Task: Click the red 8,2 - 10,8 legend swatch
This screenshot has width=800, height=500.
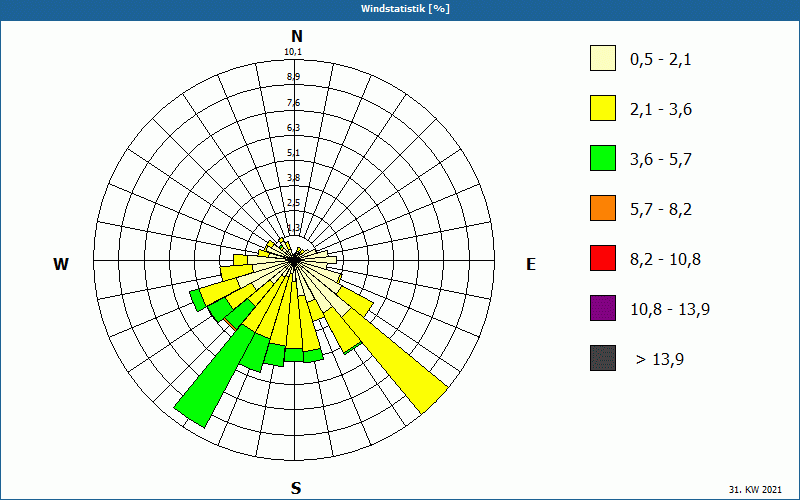Action: [603, 258]
